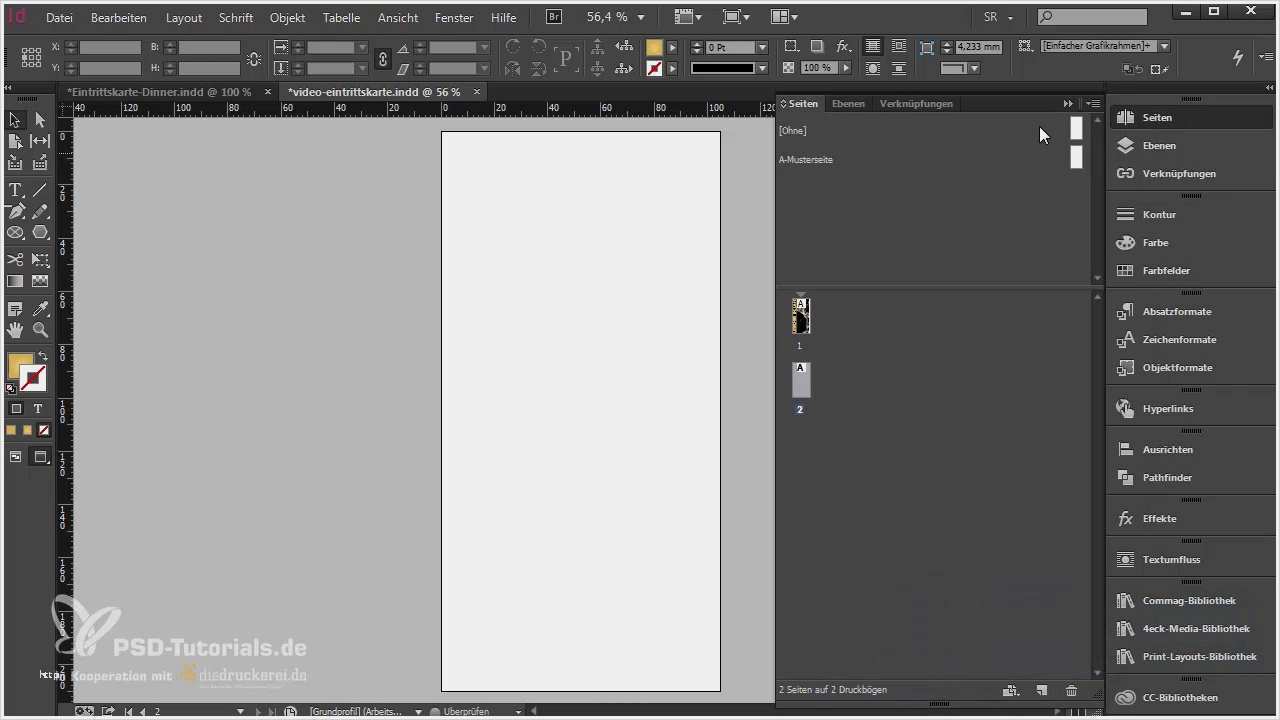This screenshot has height=720, width=1280.
Task: Pick the Scissors tool
Action: click(15, 260)
